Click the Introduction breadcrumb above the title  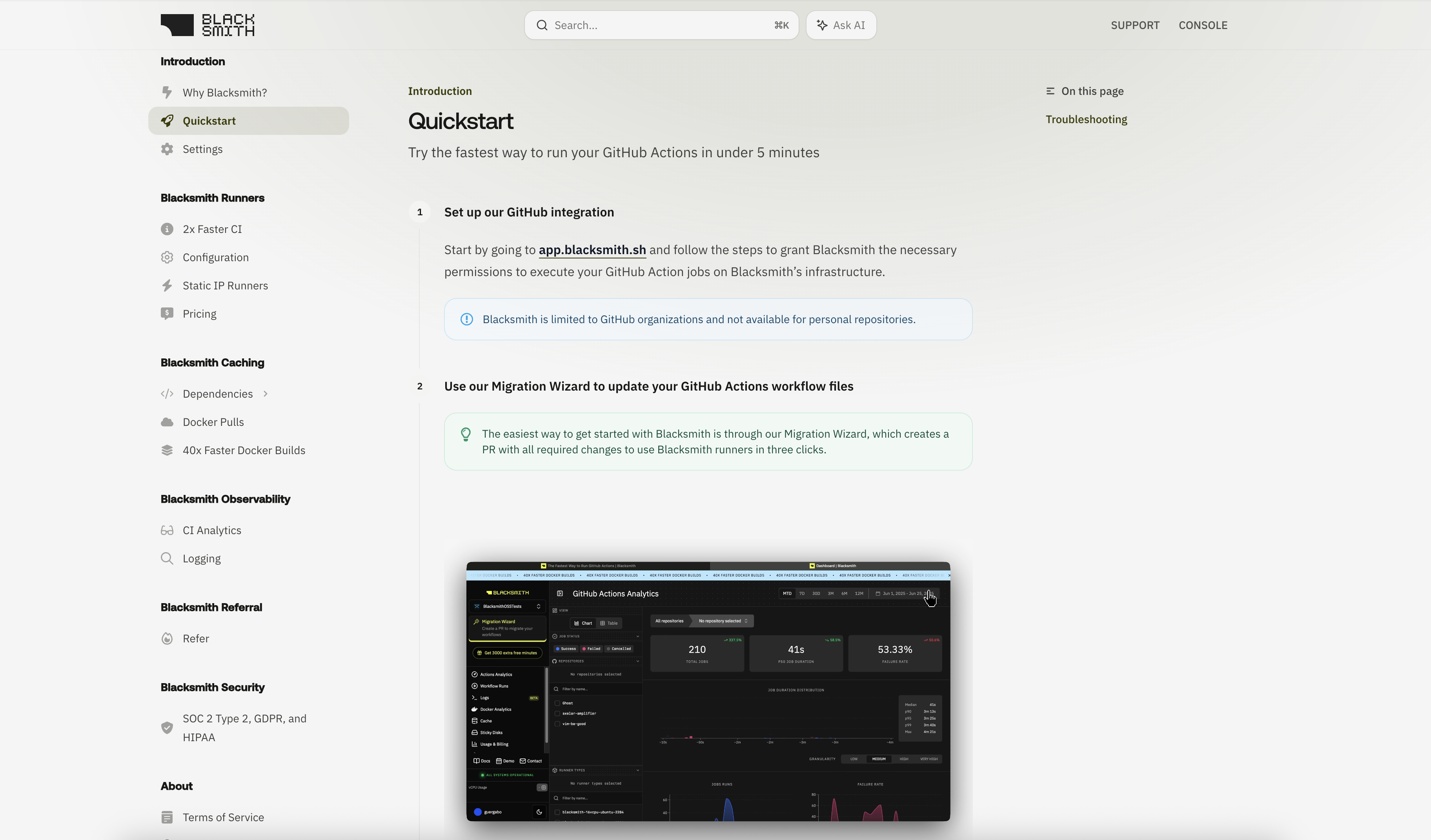440,91
